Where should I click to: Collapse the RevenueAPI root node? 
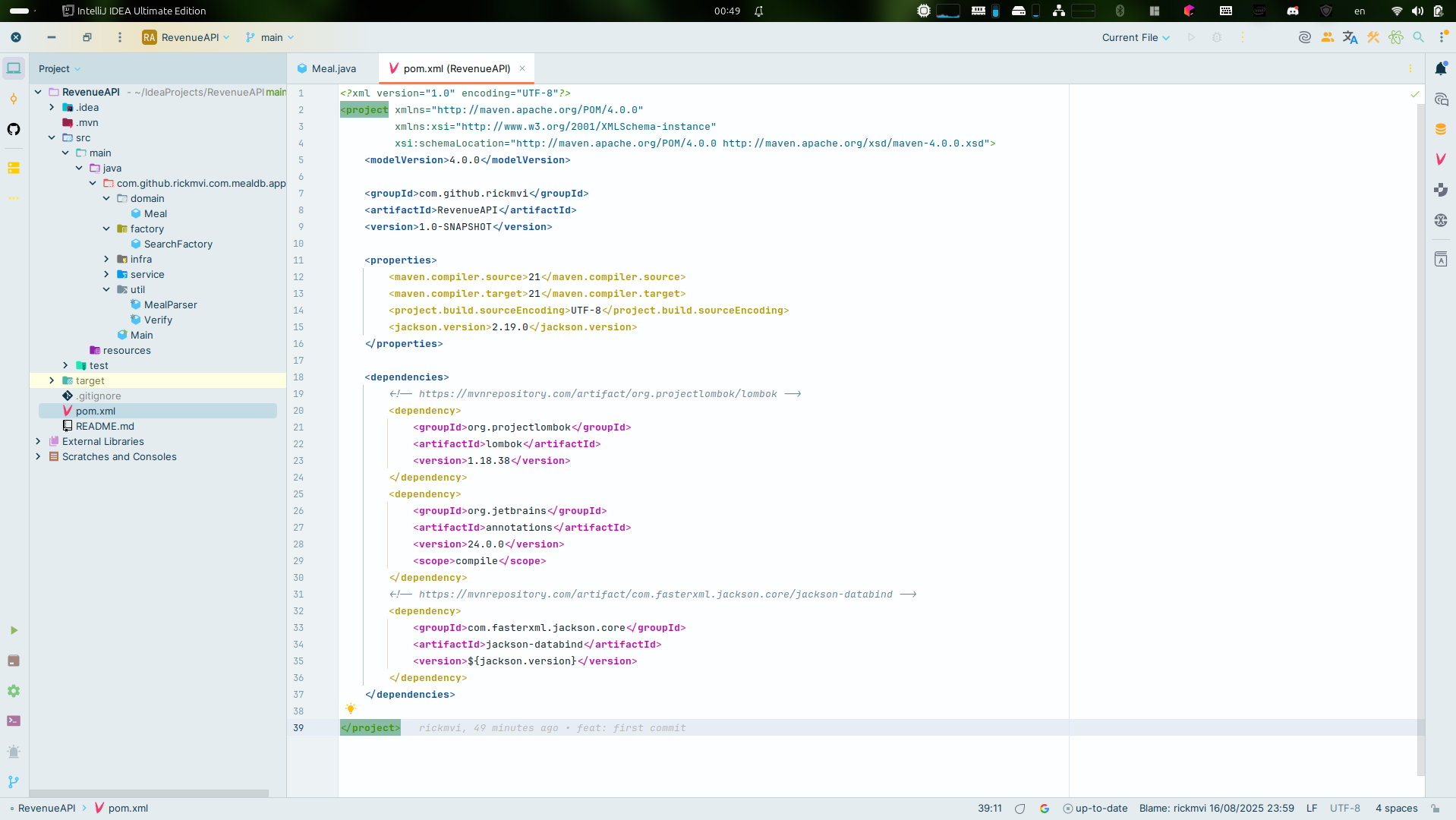coord(38,92)
